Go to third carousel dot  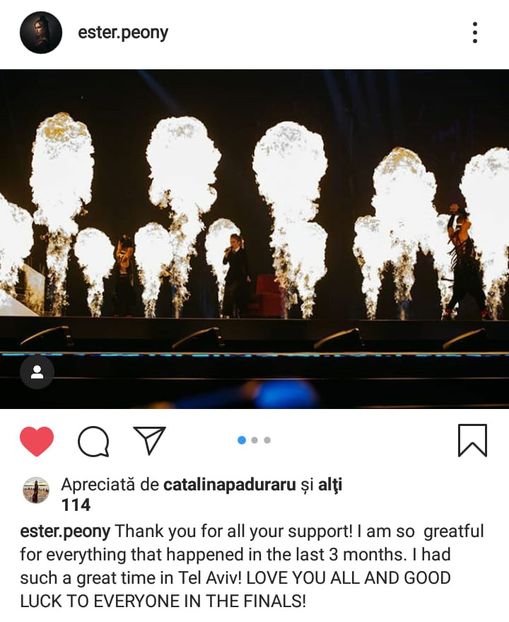[267, 440]
